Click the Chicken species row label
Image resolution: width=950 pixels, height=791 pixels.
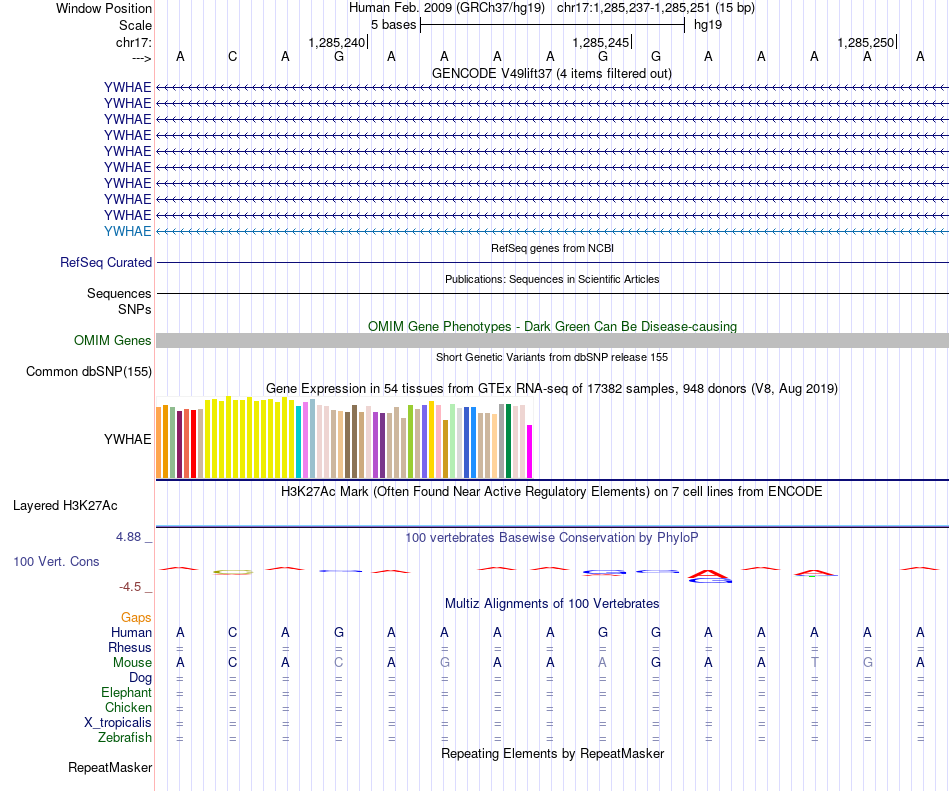point(128,707)
